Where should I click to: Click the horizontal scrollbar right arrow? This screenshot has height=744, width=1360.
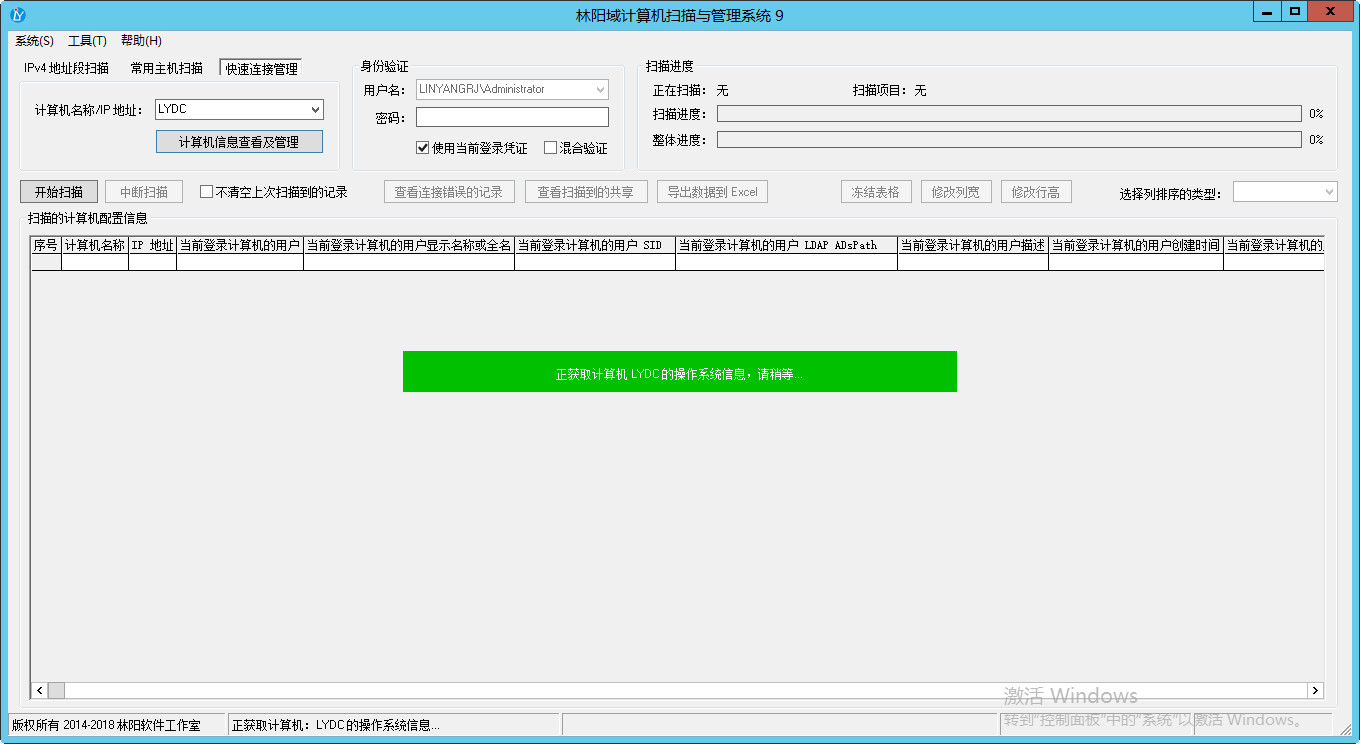(x=1315, y=691)
